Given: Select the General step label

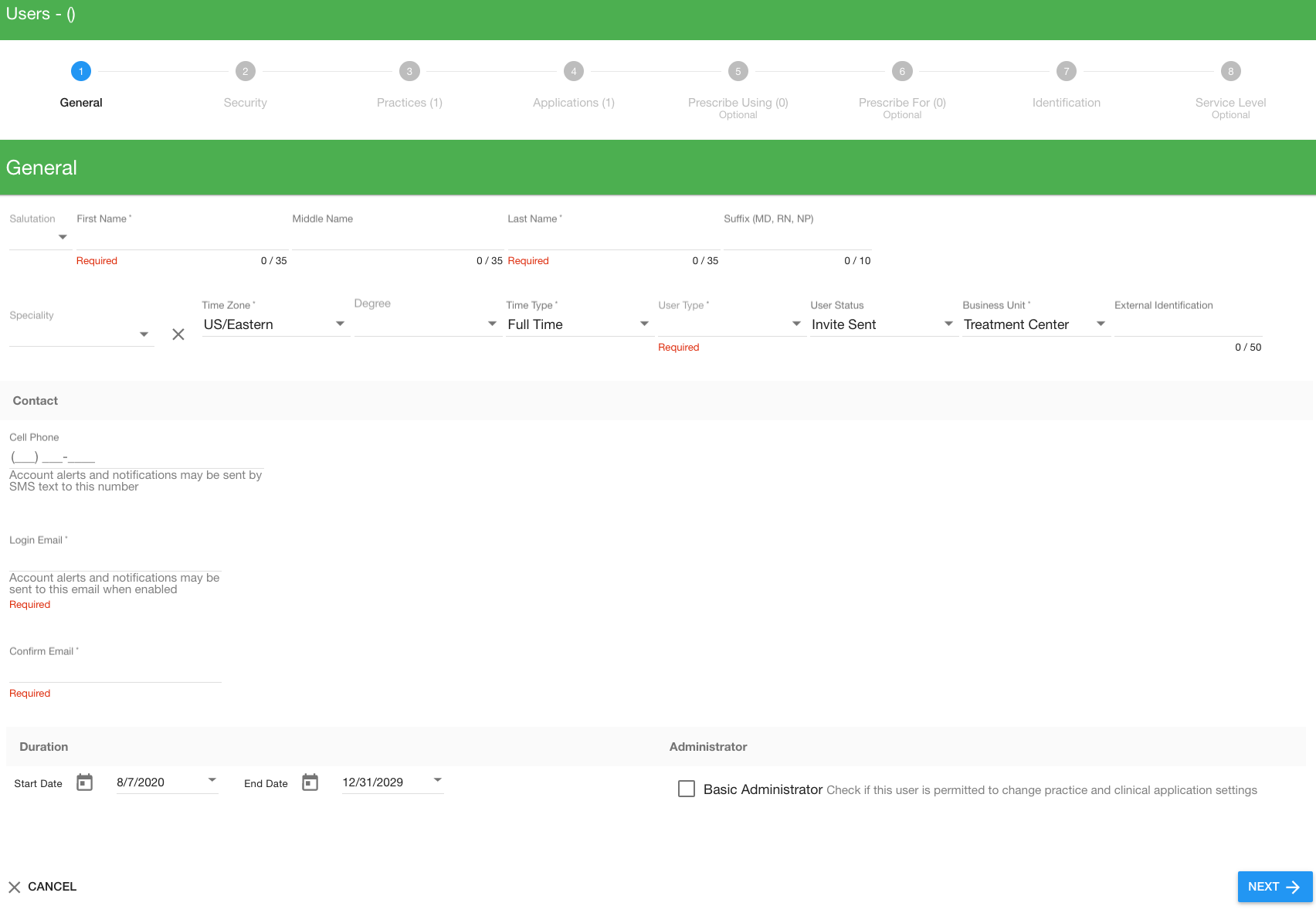Looking at the screenshot, I should point(81,103).
